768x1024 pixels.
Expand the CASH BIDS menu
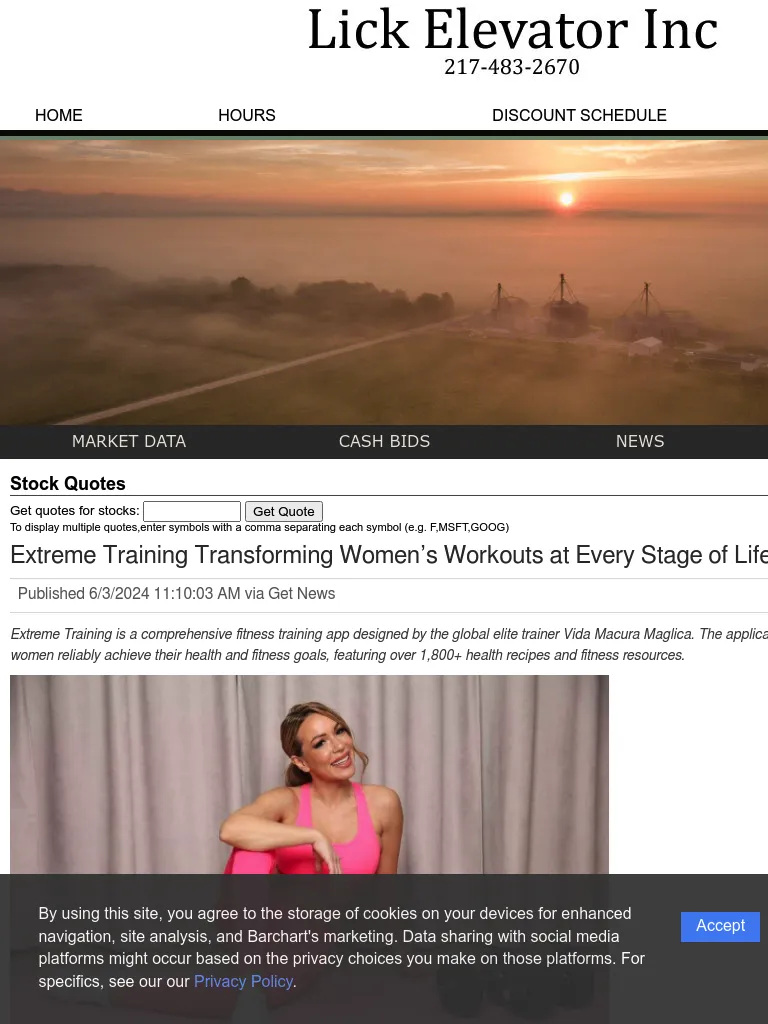384,441
